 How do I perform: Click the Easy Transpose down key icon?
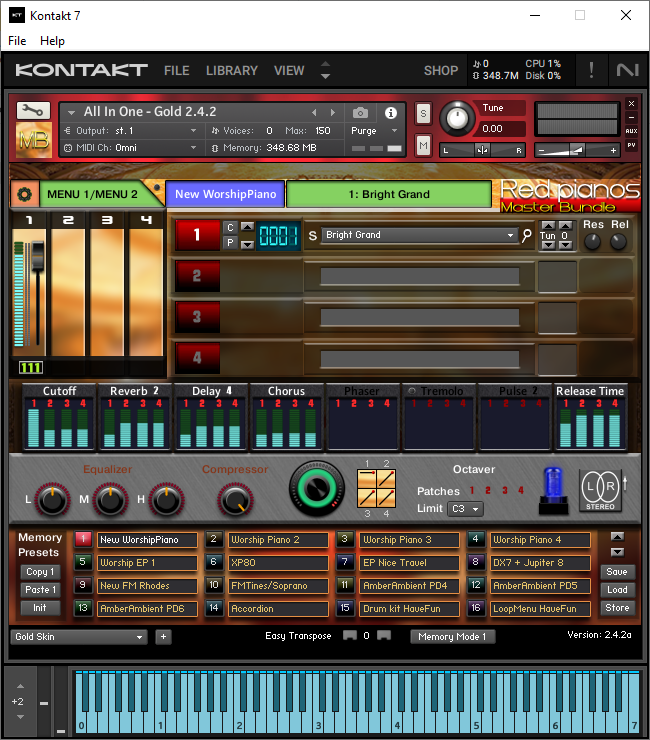[x=350, y=635]
